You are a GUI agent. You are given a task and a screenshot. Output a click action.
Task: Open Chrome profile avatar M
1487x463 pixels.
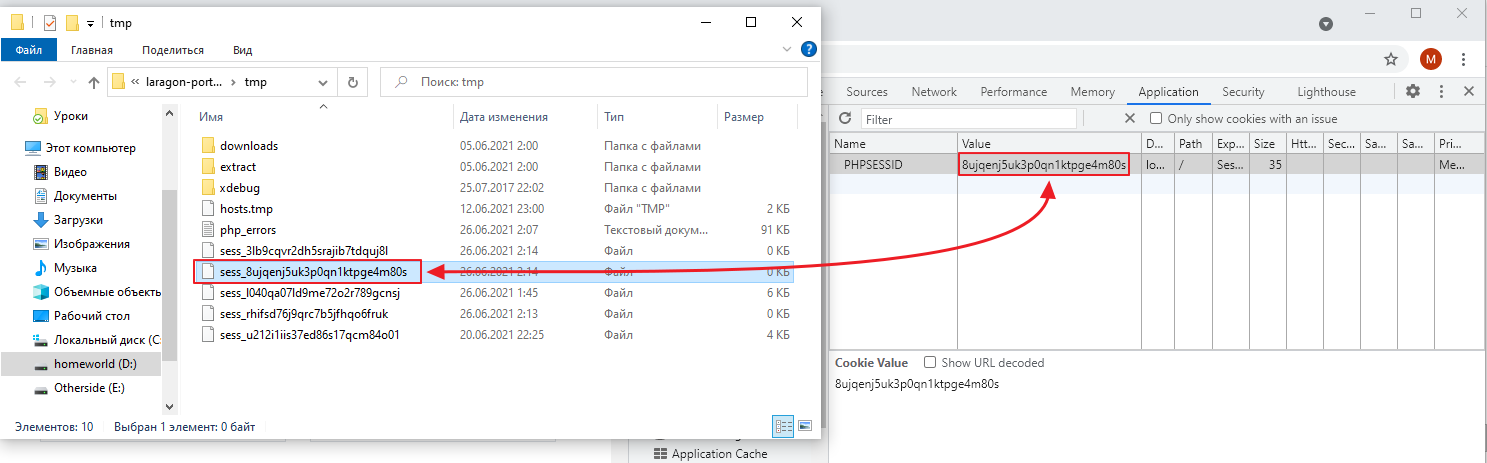click(1431, 59)
